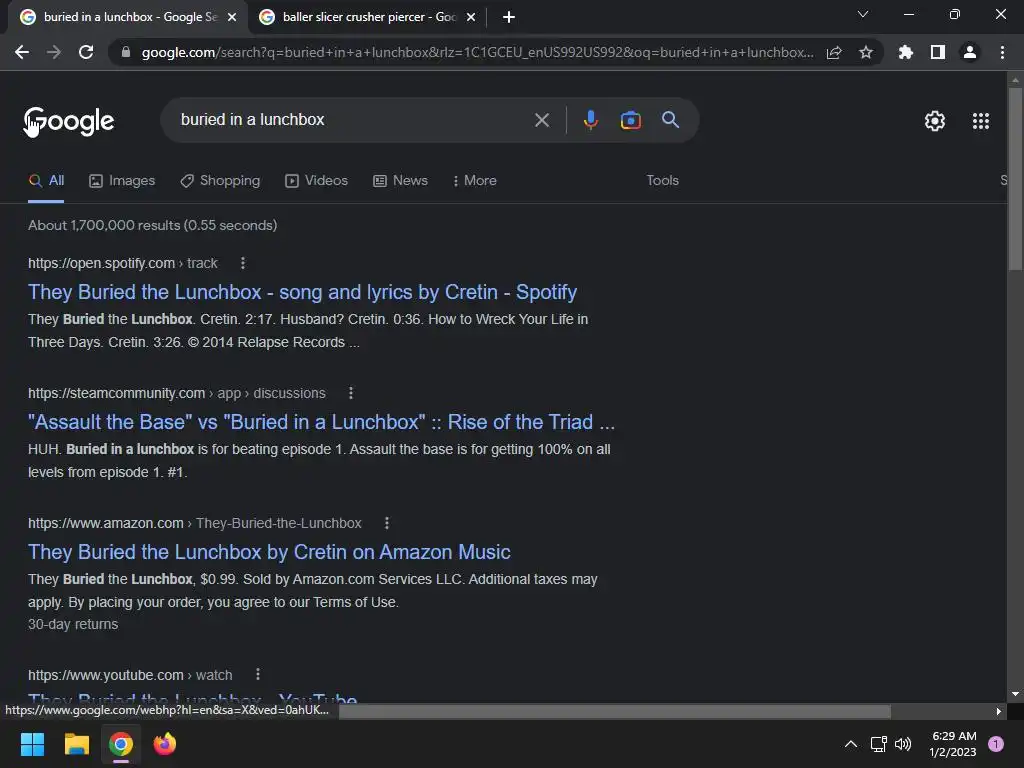
Task: Click the share page icon in address bar
Action: click(834, 52)
